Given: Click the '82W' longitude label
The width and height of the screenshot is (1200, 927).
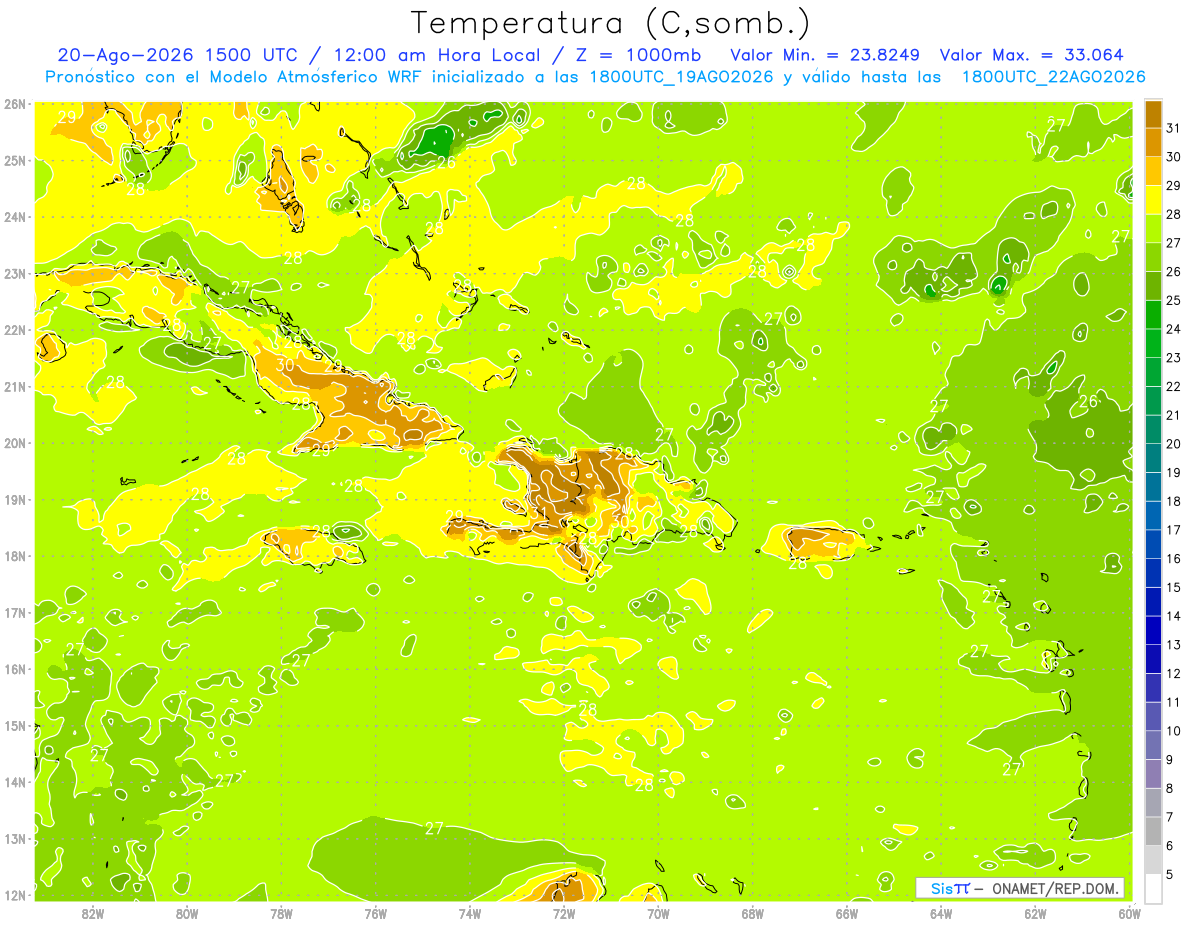Looking at the screenshot, I should point(93,913).
